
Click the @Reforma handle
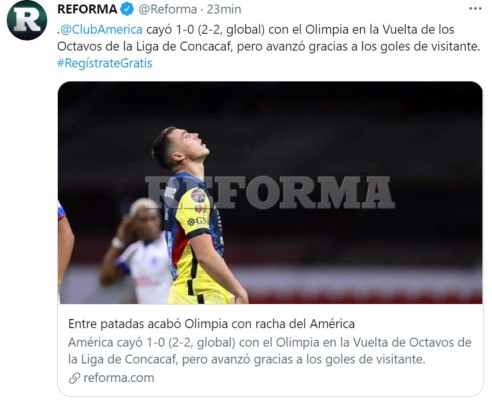pos(167,9)
